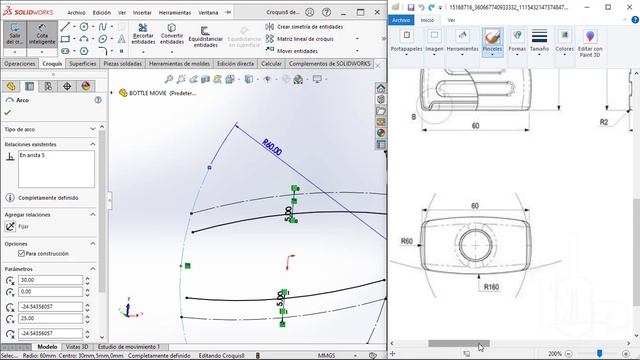The image size is (640, 360).
Task: Collapse Agregar relaciones section
Action: [x=93, y=214]
